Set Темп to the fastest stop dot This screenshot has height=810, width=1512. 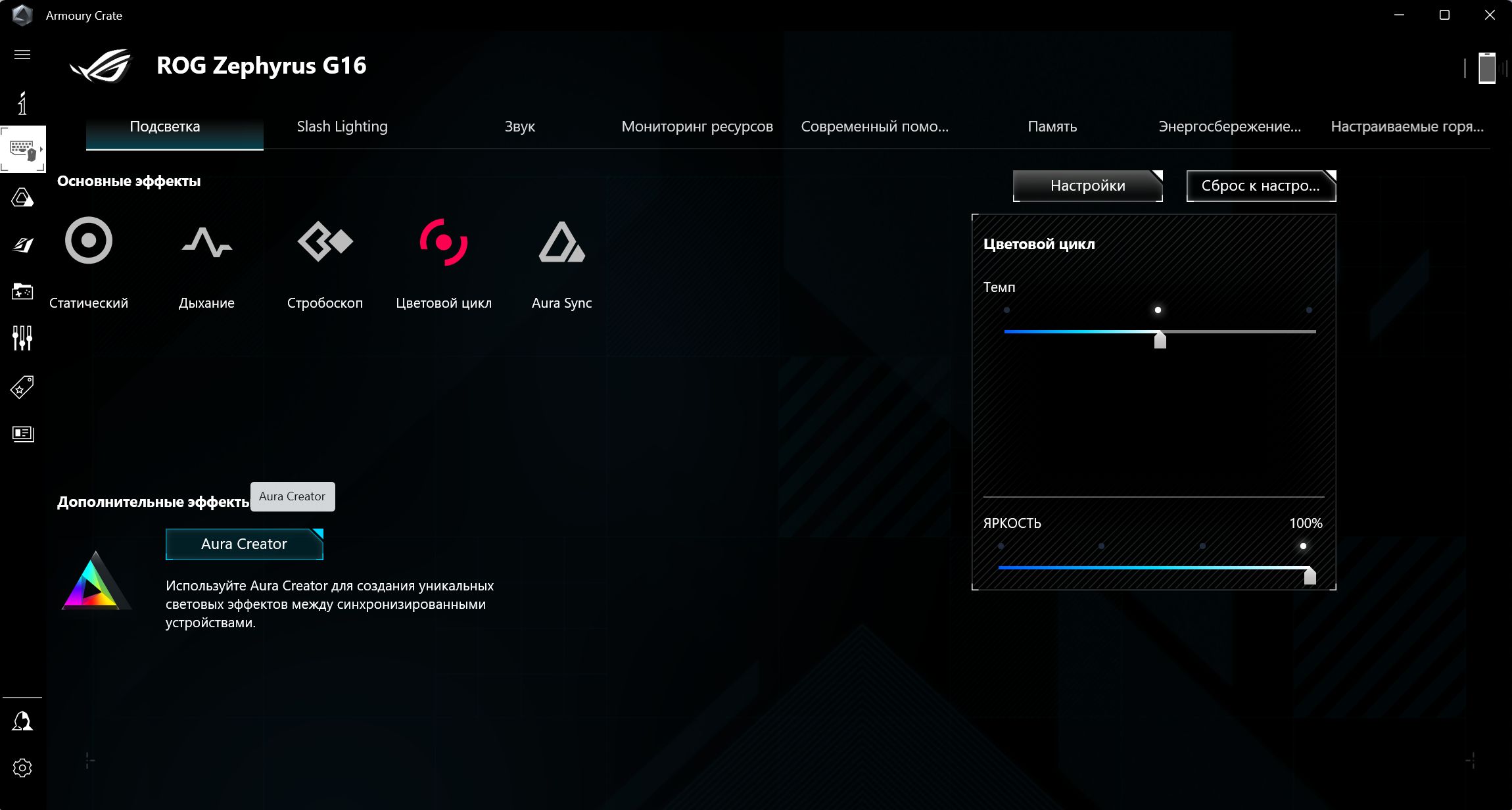(1309, 310)
